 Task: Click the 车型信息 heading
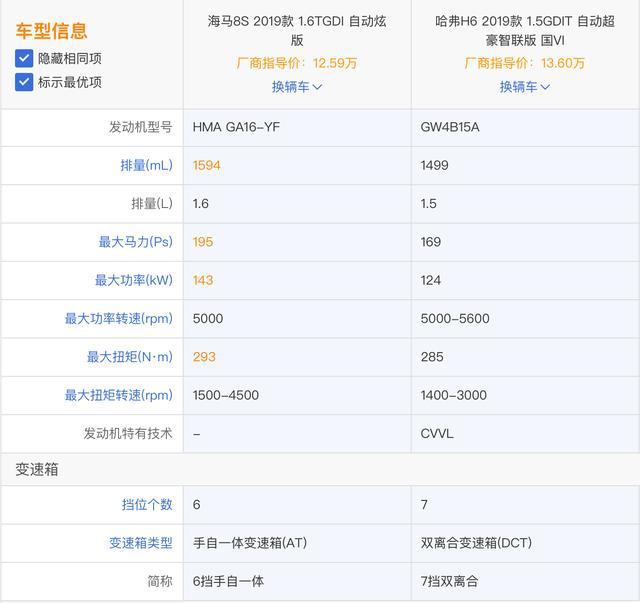point(51,31)
